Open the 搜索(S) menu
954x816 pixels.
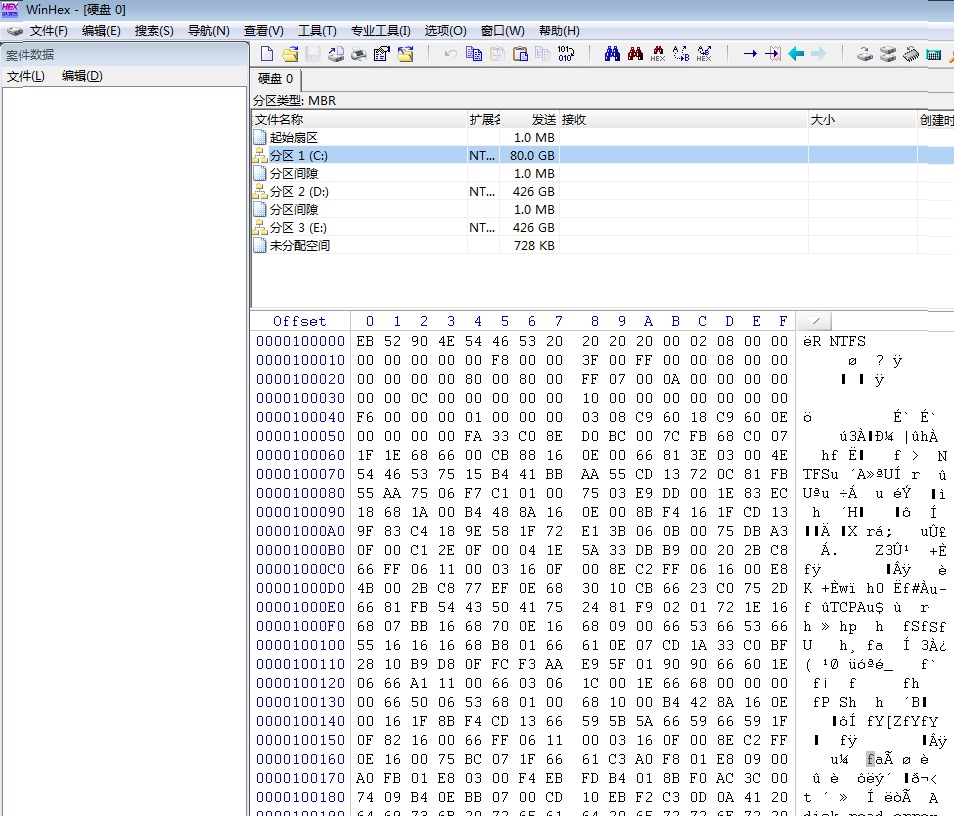(154, 31)
